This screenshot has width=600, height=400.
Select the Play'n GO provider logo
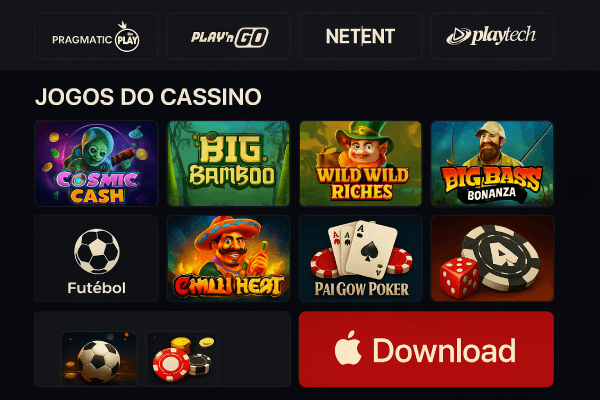pos(229,36)
